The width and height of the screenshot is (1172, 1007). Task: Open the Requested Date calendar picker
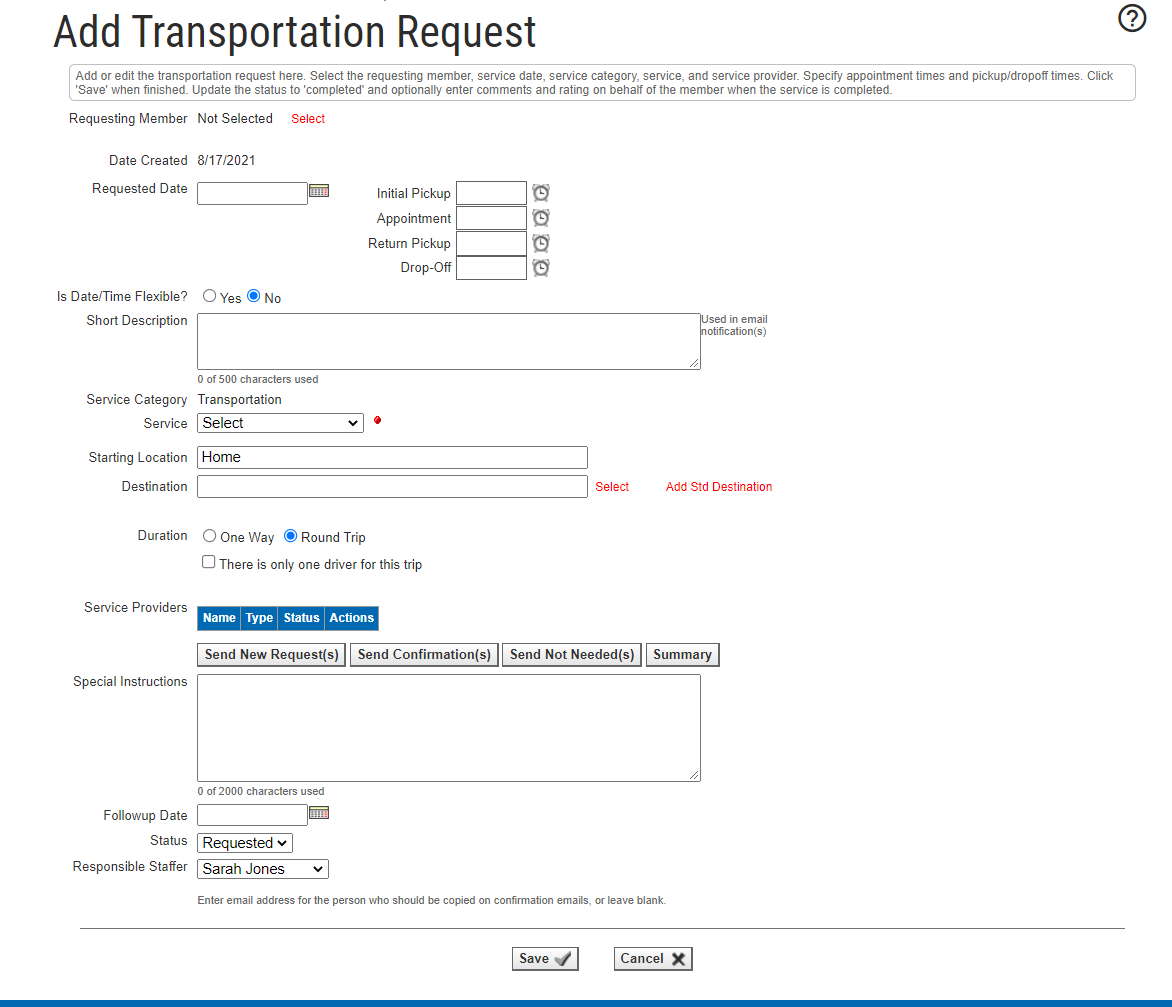coord(319,190)
